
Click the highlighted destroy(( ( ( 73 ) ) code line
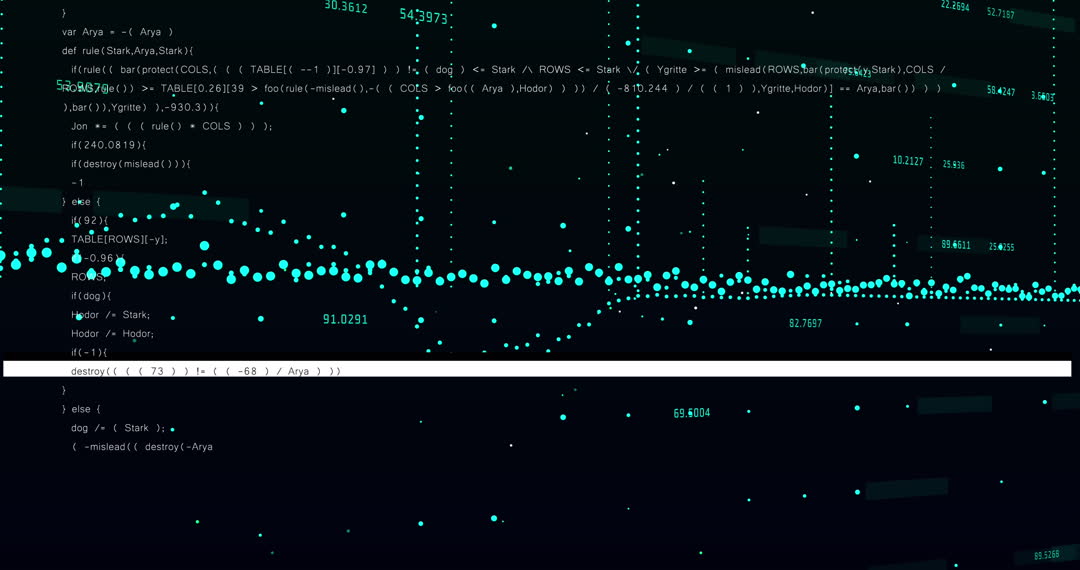coord(205,371)
